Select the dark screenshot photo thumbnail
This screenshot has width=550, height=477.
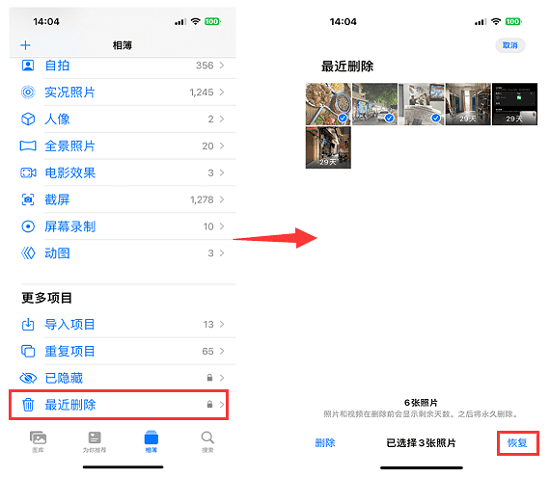515,104
